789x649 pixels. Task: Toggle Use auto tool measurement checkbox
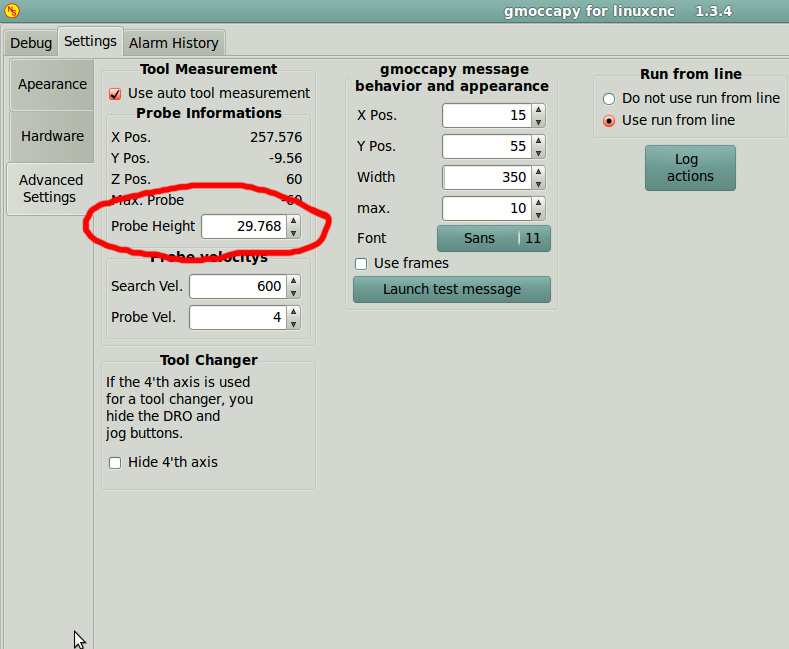pyautogui.click(x=115, y=94)
